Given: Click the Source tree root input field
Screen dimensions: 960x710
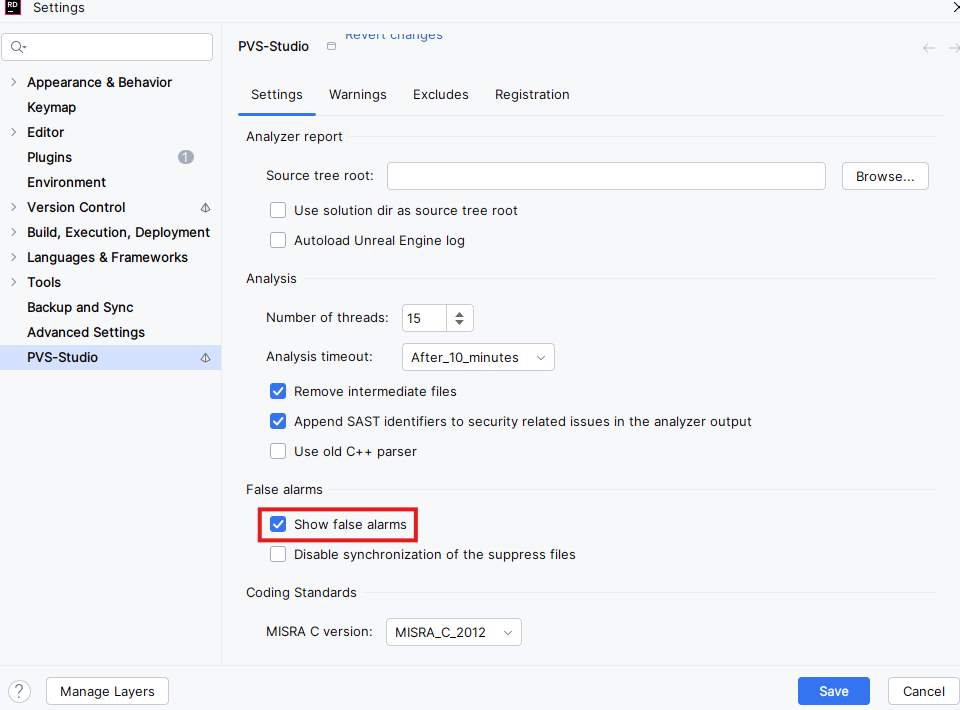Looking at the screenshot, I should pos(605,176).
